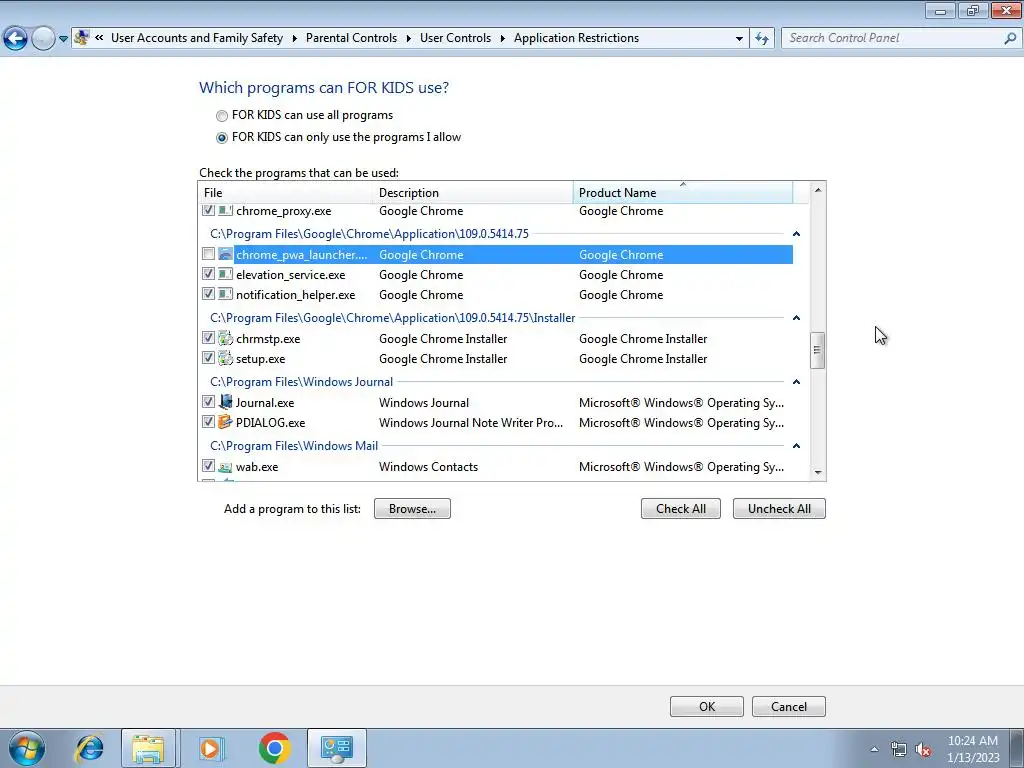Check chrome_pwa_launcher.exe checkbox
Viewport: 1024px width, 768px height.
208,253
